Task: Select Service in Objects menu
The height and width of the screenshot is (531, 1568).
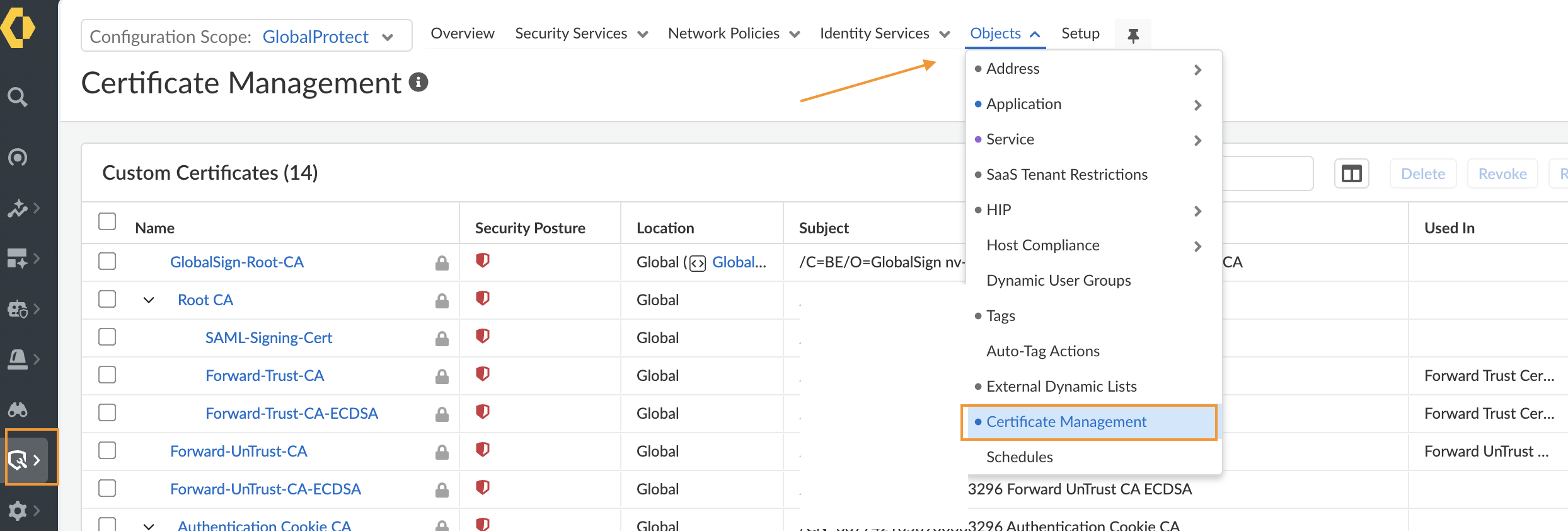Action: [1093, 139]
